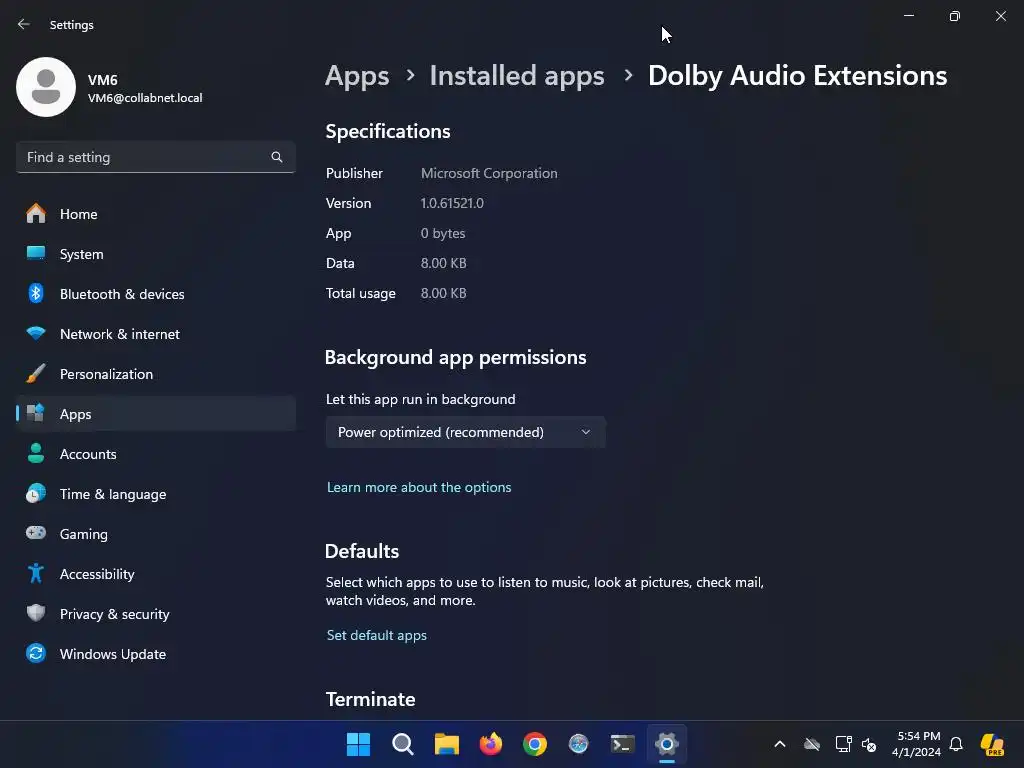Viewport: 1024px width, 768px height.
Task: Click the VM6 user avatar picture
Action: click(46, 87)
